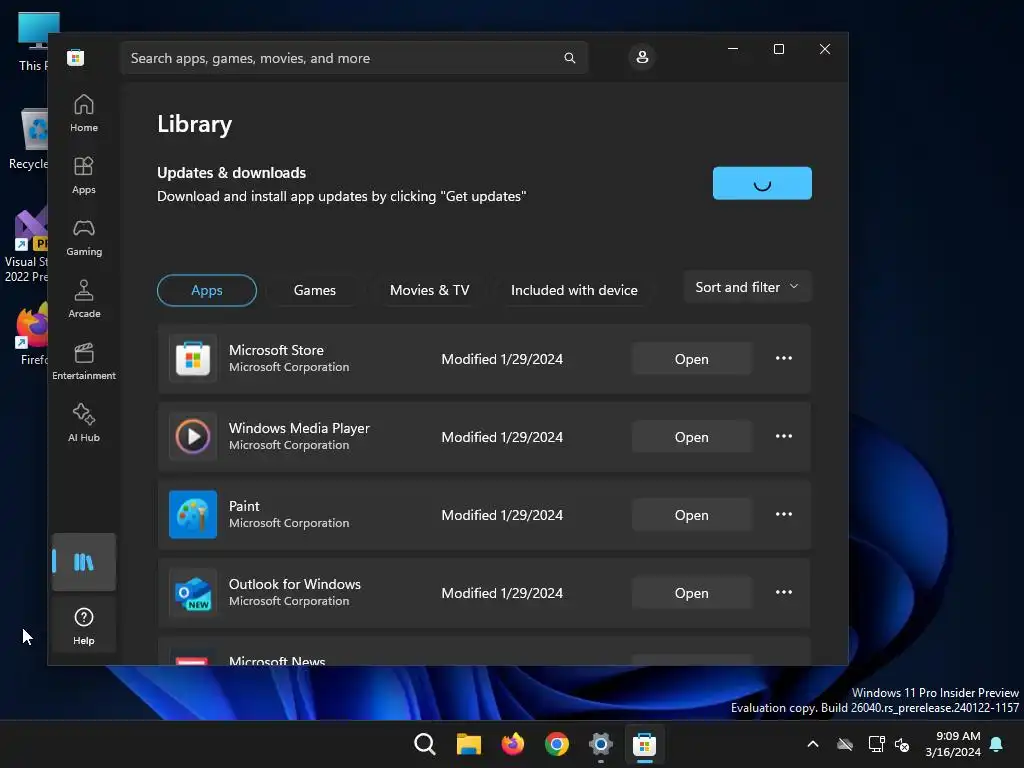The width and height of the screenshot is (1024, 768).
Task: Click the Windows Media Player app icon
Action: 193,436
